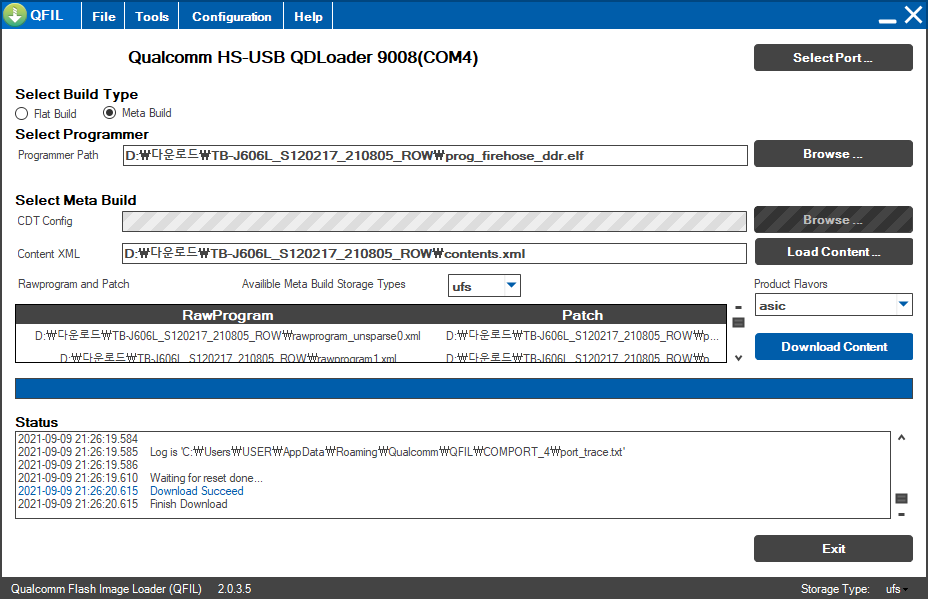Viewport: 928px width, 599px height.
Task: Click the version 2.0.3.5 status bar text
Action: coord(234,589)
